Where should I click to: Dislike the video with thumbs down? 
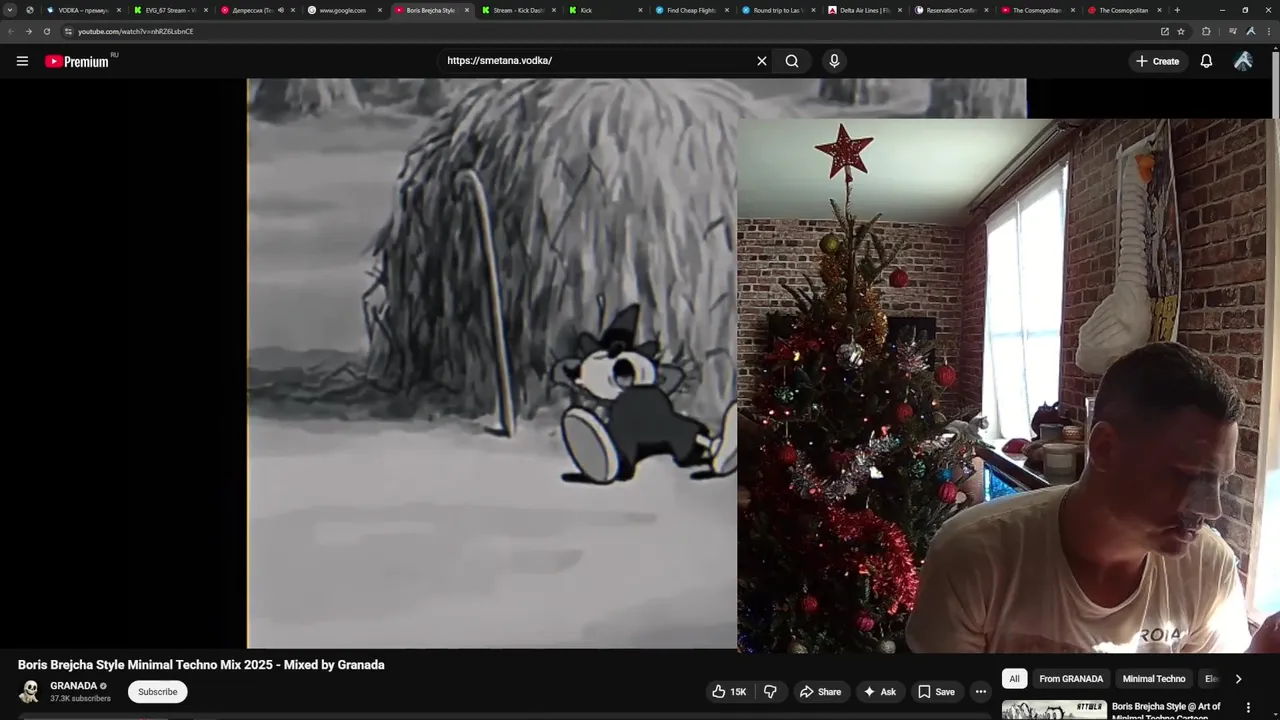(x=770, y=692)
